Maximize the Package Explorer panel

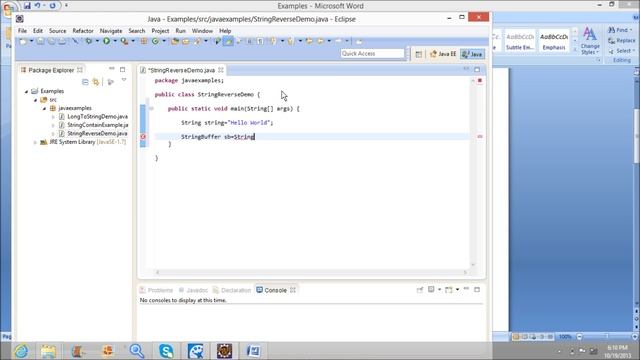122,70
